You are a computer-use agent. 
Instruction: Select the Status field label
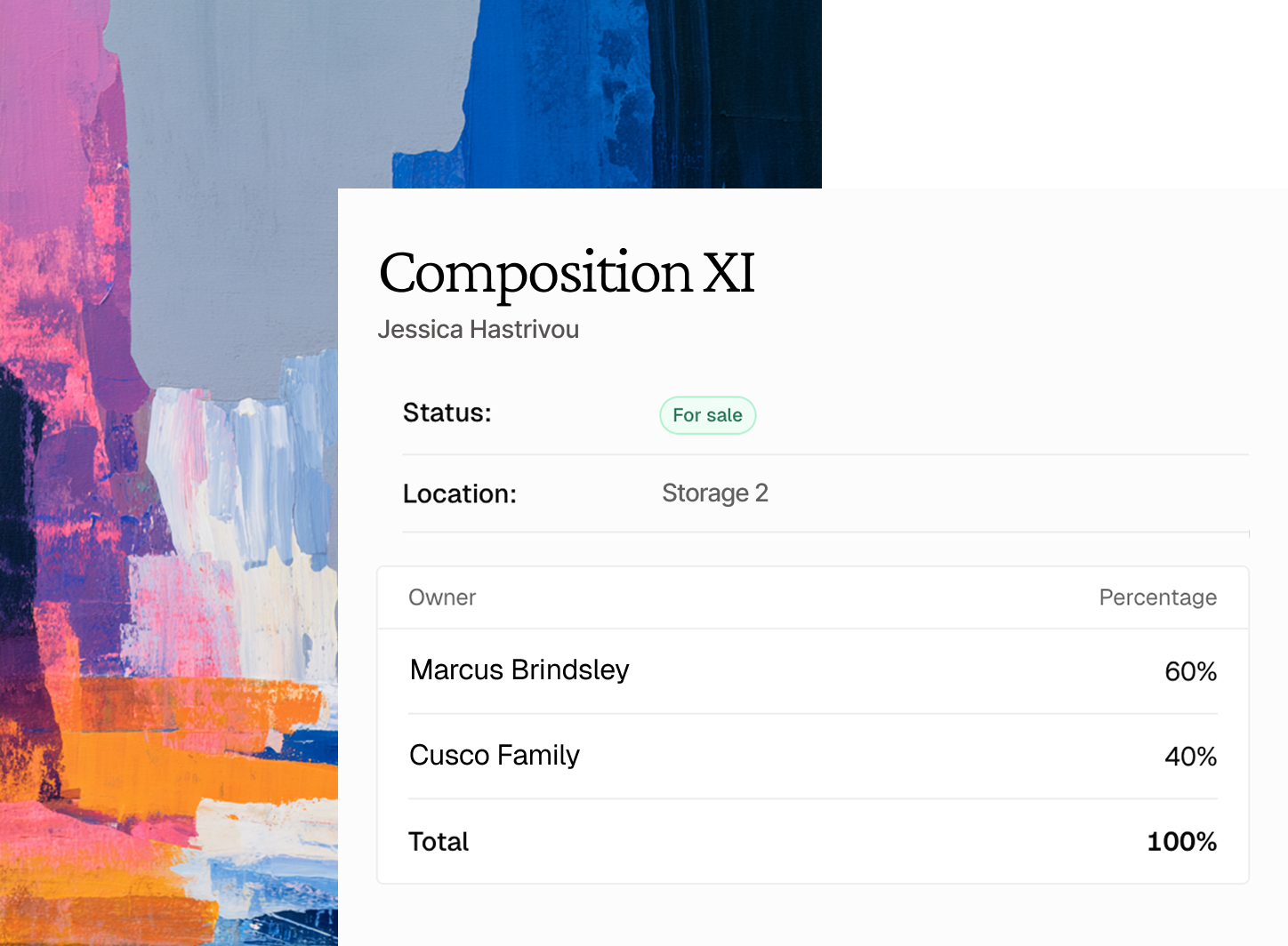[x=447, y=413]
